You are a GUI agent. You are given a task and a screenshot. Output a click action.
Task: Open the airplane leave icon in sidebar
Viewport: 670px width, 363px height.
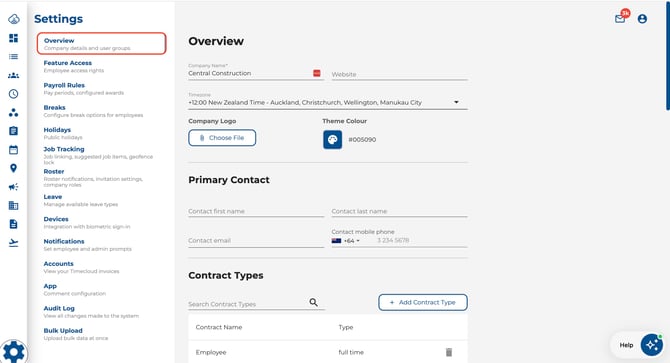(x=14, y=243)
